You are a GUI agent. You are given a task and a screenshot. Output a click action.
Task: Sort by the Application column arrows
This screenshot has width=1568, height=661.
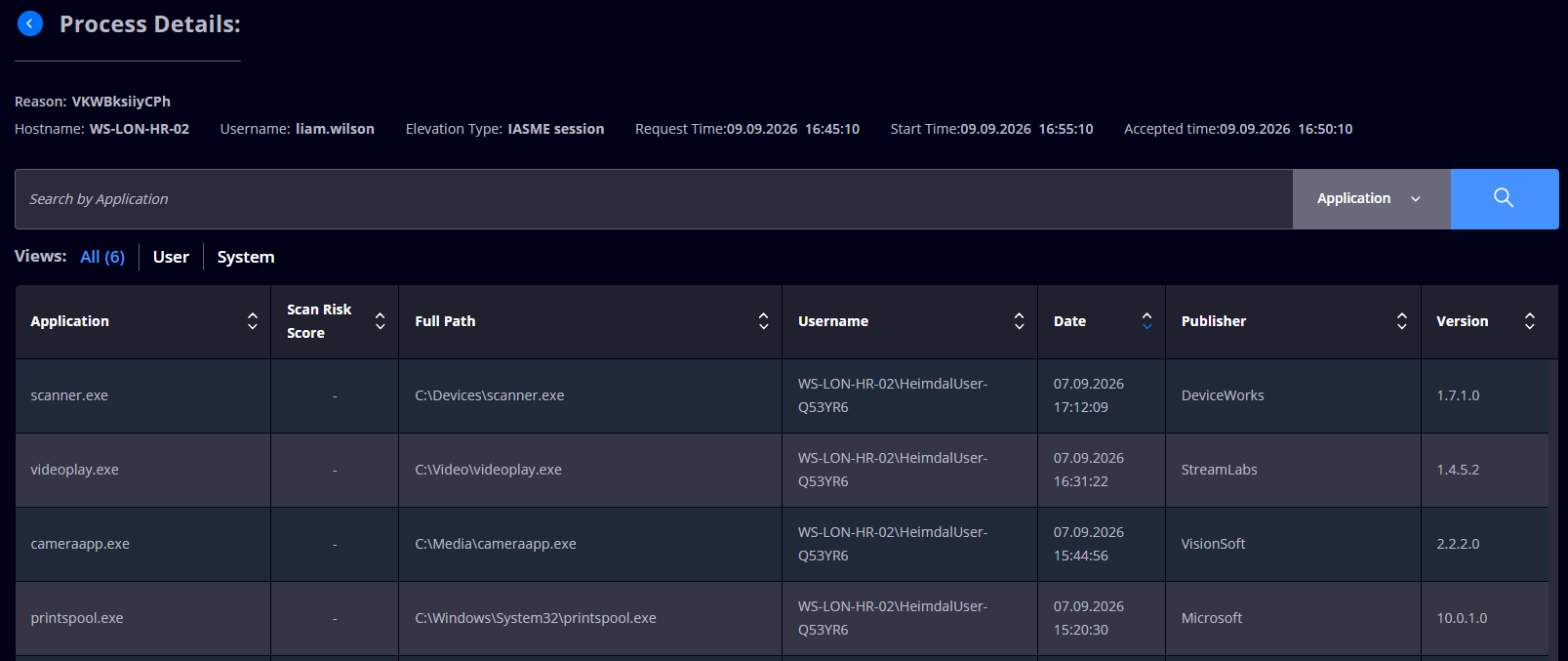253,321
